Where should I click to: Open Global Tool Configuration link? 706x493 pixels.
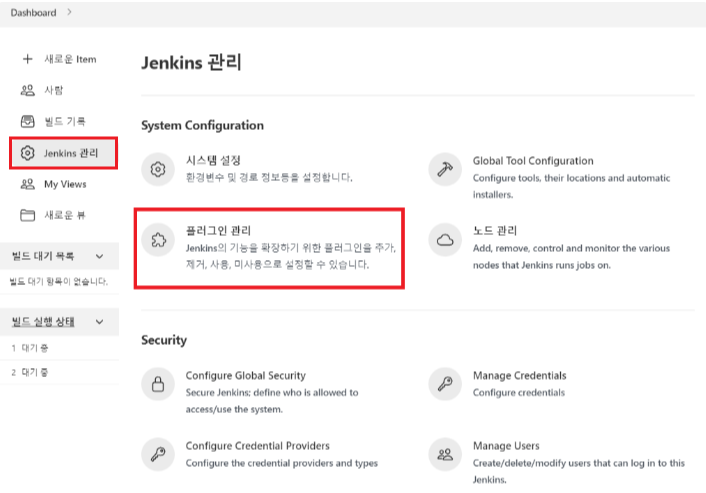[x=533, y=161]
